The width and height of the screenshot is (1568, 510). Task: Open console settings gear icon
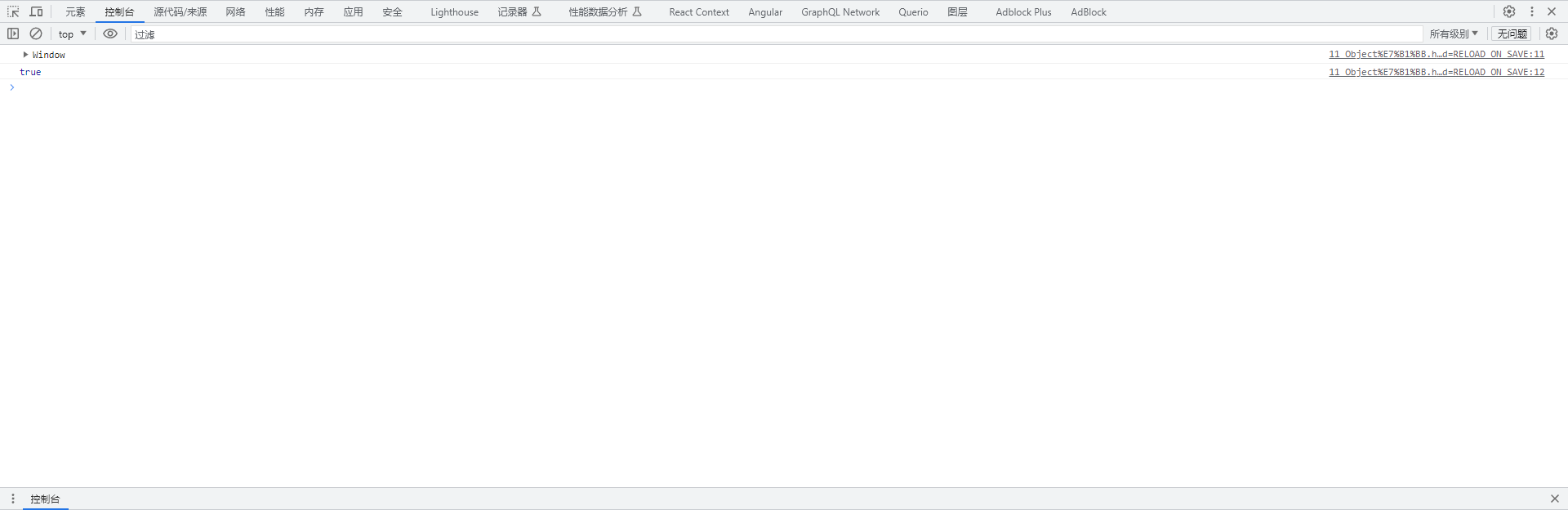pos(1552,34)
